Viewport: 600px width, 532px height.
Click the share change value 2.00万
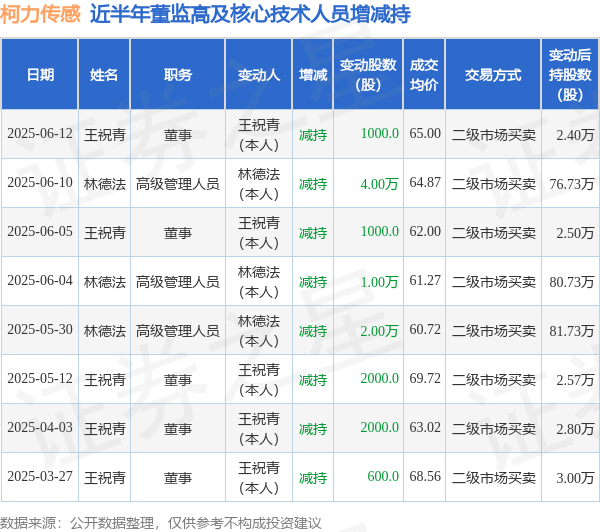379,331
